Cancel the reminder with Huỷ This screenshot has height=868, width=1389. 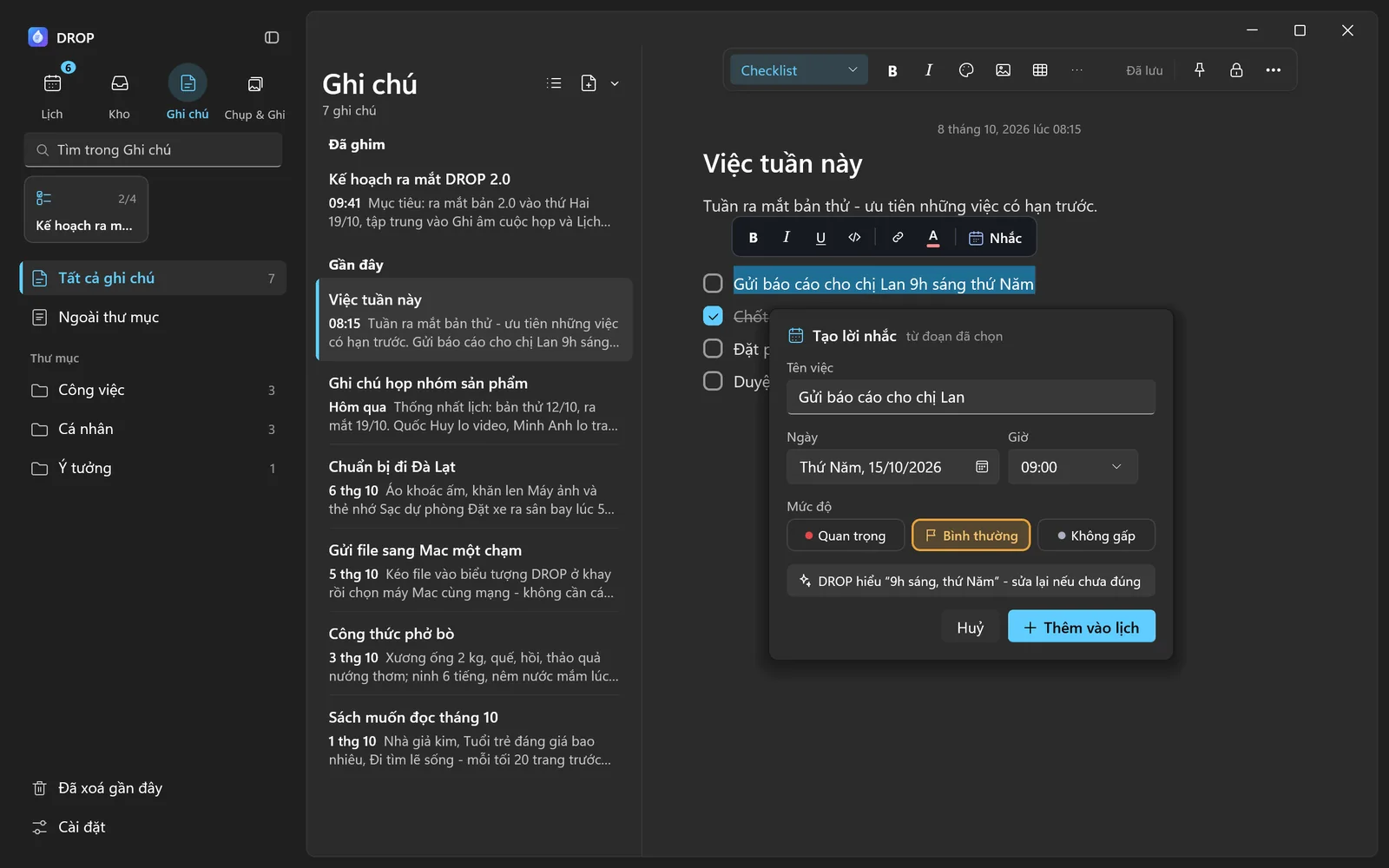(x=971, y=627)
